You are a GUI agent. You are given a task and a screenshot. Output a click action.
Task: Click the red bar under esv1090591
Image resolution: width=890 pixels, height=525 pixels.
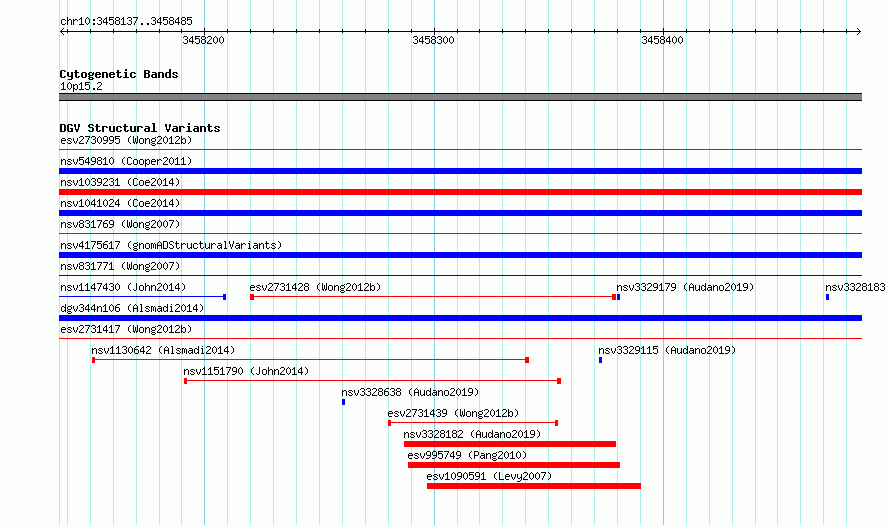pyautogui.click(x=534, y=486)
